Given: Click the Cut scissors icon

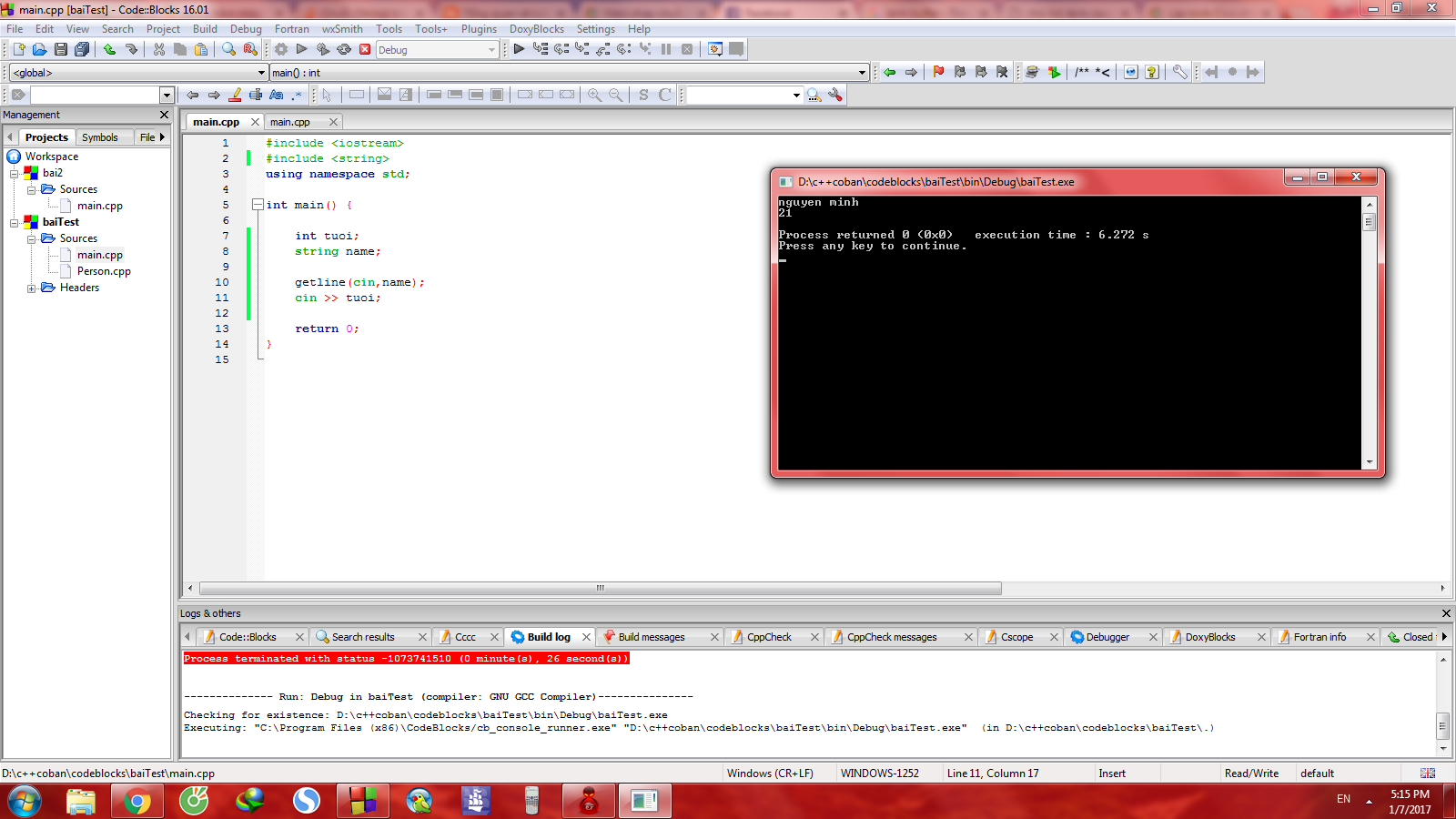Looking at the screenshot, I should pos(159,49).
